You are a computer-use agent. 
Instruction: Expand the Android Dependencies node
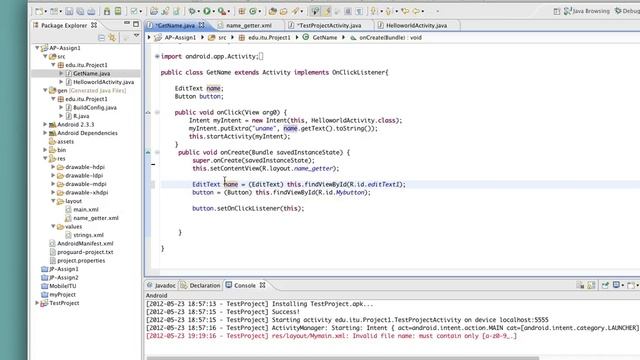[x=45, y=133]
